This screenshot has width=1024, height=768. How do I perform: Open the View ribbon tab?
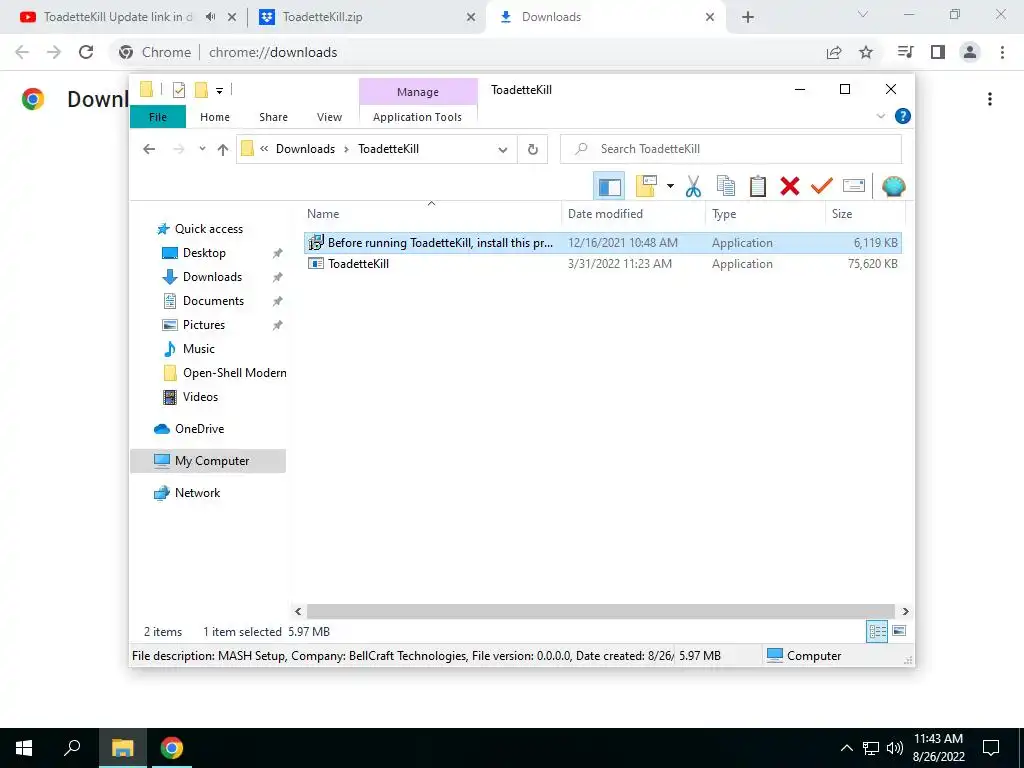[329, 117]
